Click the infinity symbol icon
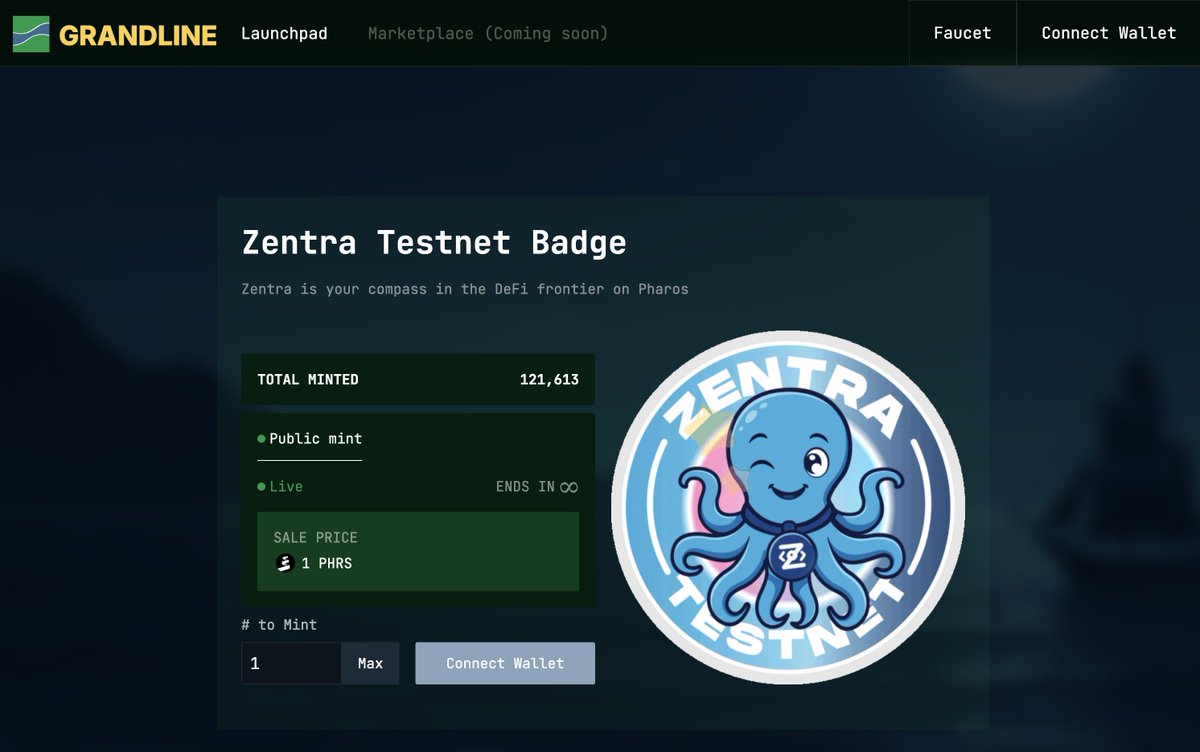Viewport: 1200px width, 752px height. [569, 487]
